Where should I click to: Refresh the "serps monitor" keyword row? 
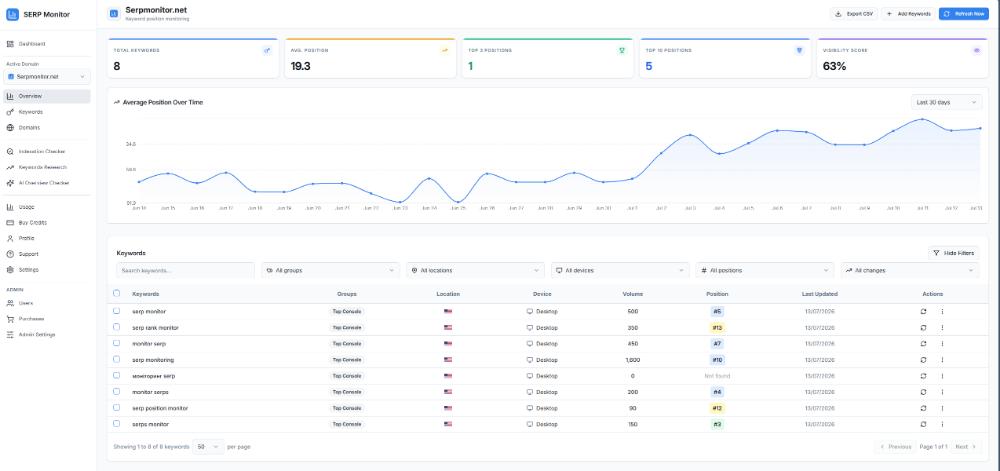point(923,424)
